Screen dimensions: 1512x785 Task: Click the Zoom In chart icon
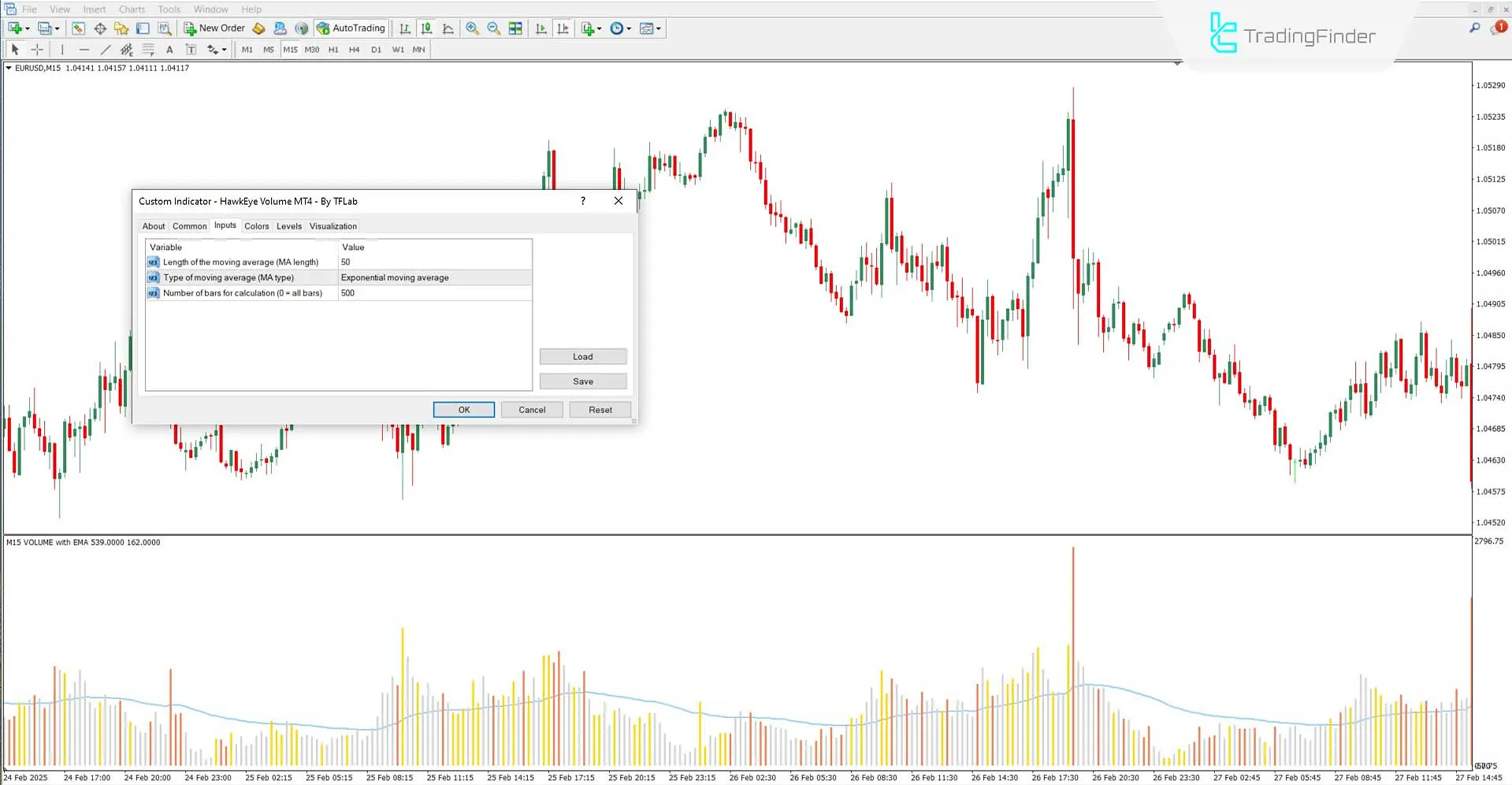pyautogui.click(x=473, y=28)
